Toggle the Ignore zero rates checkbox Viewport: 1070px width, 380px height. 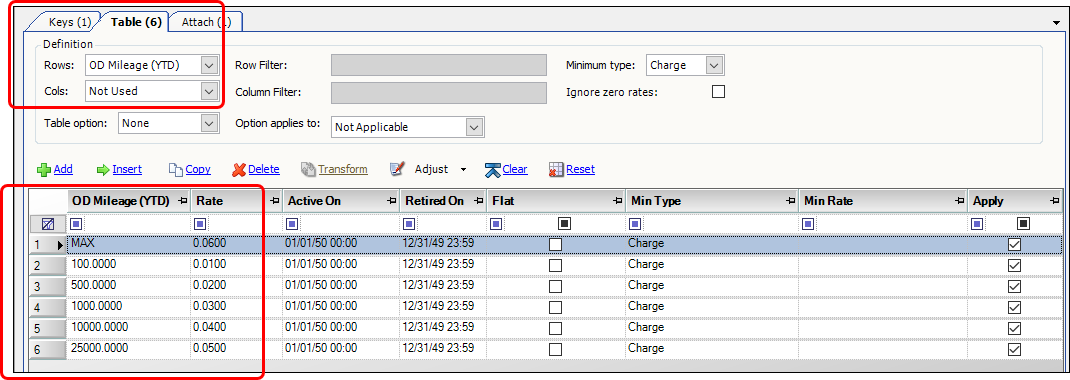(718, 91)
